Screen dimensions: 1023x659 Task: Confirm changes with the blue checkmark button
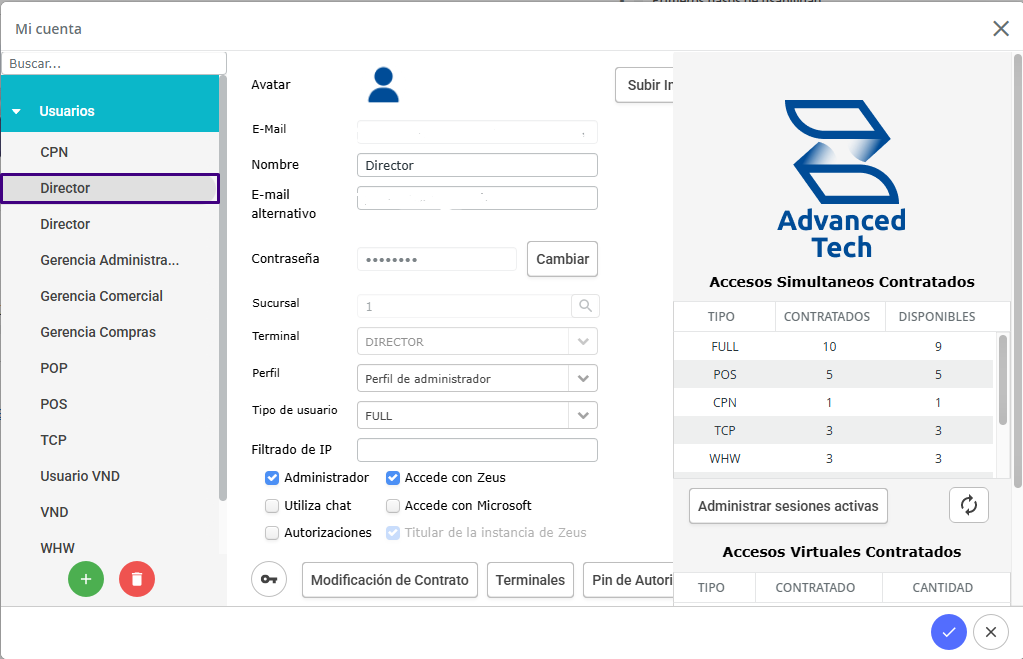(x=948, y=632)
